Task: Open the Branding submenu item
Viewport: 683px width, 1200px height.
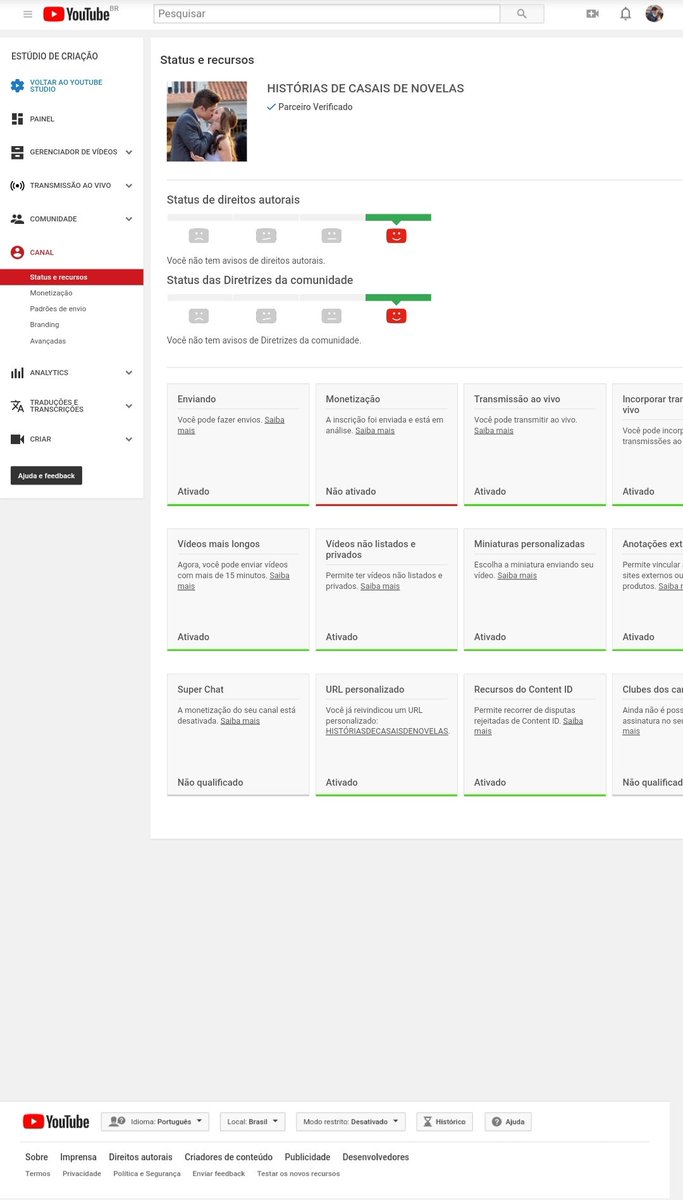Action: click(x=44, y=325)
